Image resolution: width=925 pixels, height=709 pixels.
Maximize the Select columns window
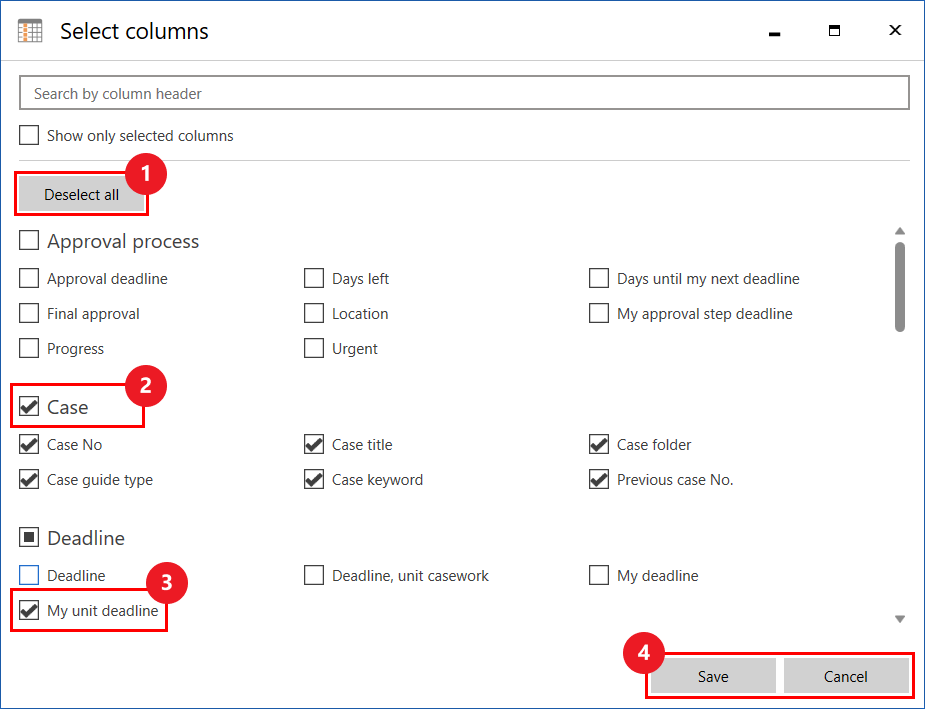[834, 31]
